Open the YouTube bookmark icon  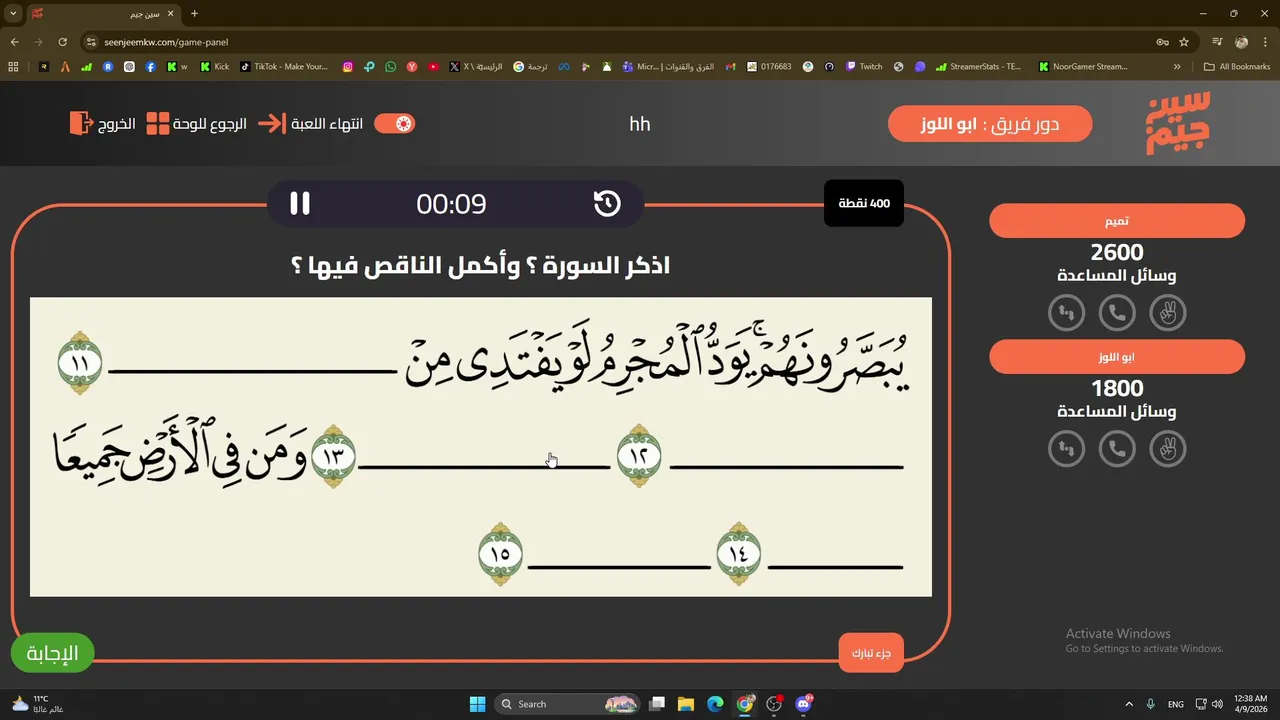pyautogui.click(x=433, y=67)
